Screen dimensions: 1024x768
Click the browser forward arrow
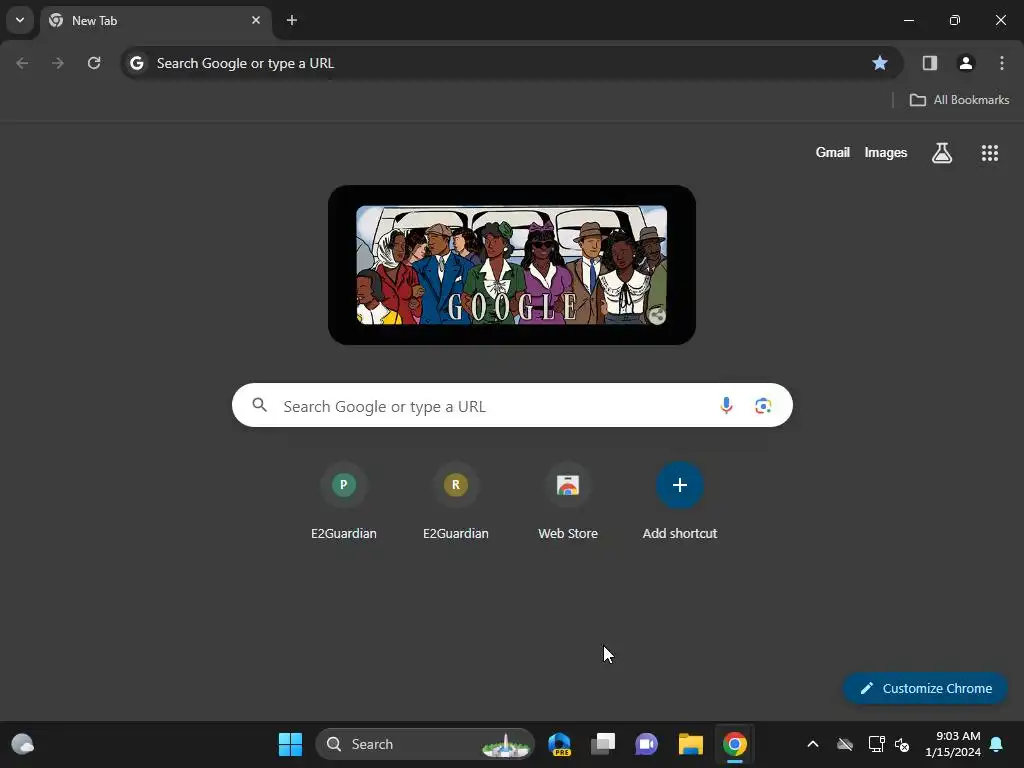58,63
